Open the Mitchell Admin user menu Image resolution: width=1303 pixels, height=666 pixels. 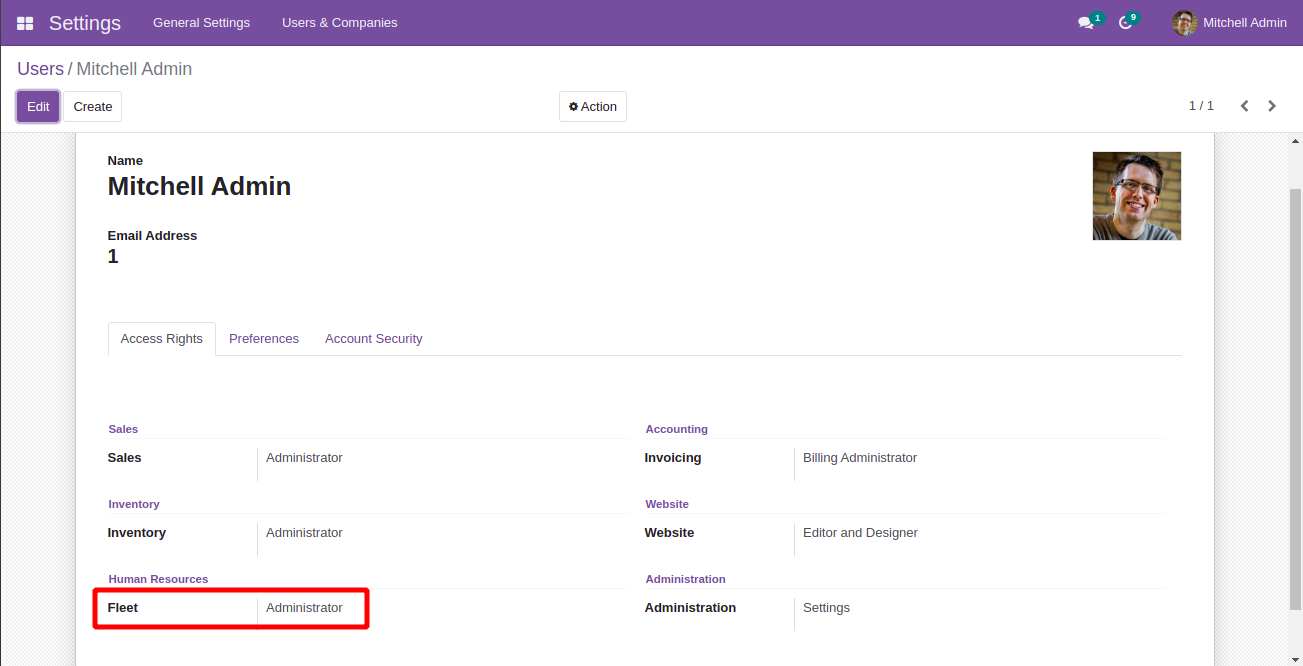pyautogui.click(x=1244, y=23)
